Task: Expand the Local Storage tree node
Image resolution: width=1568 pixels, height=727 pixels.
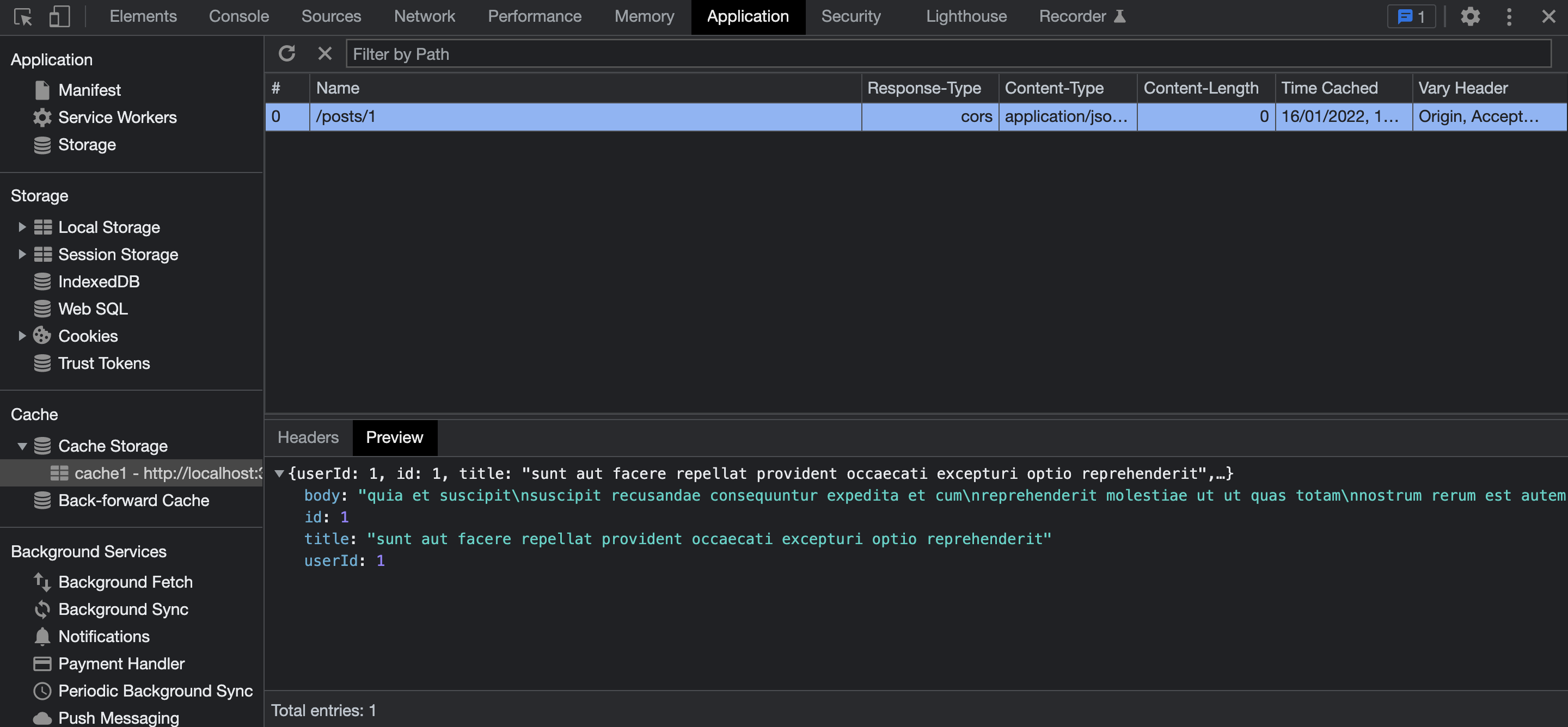Action: [x=22, y=227]
